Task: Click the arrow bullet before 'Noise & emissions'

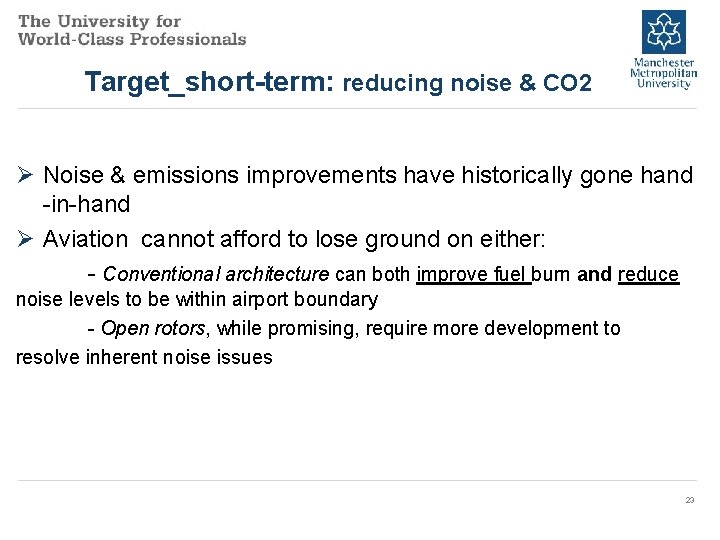Action: click(x=25, y=175)
